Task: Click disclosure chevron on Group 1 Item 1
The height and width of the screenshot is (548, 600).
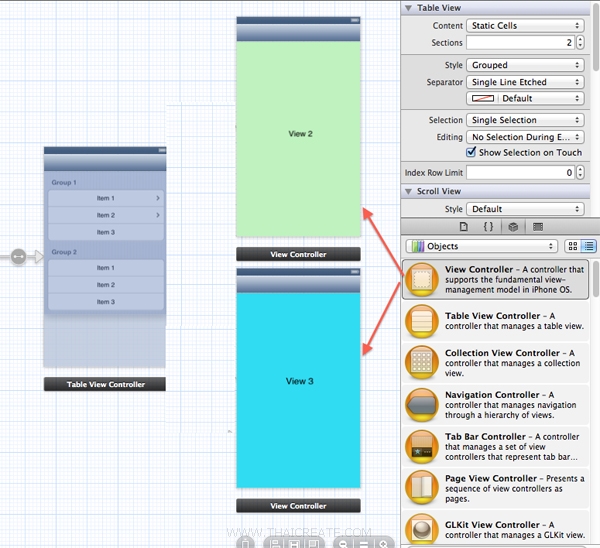Action: click(158, 198)
